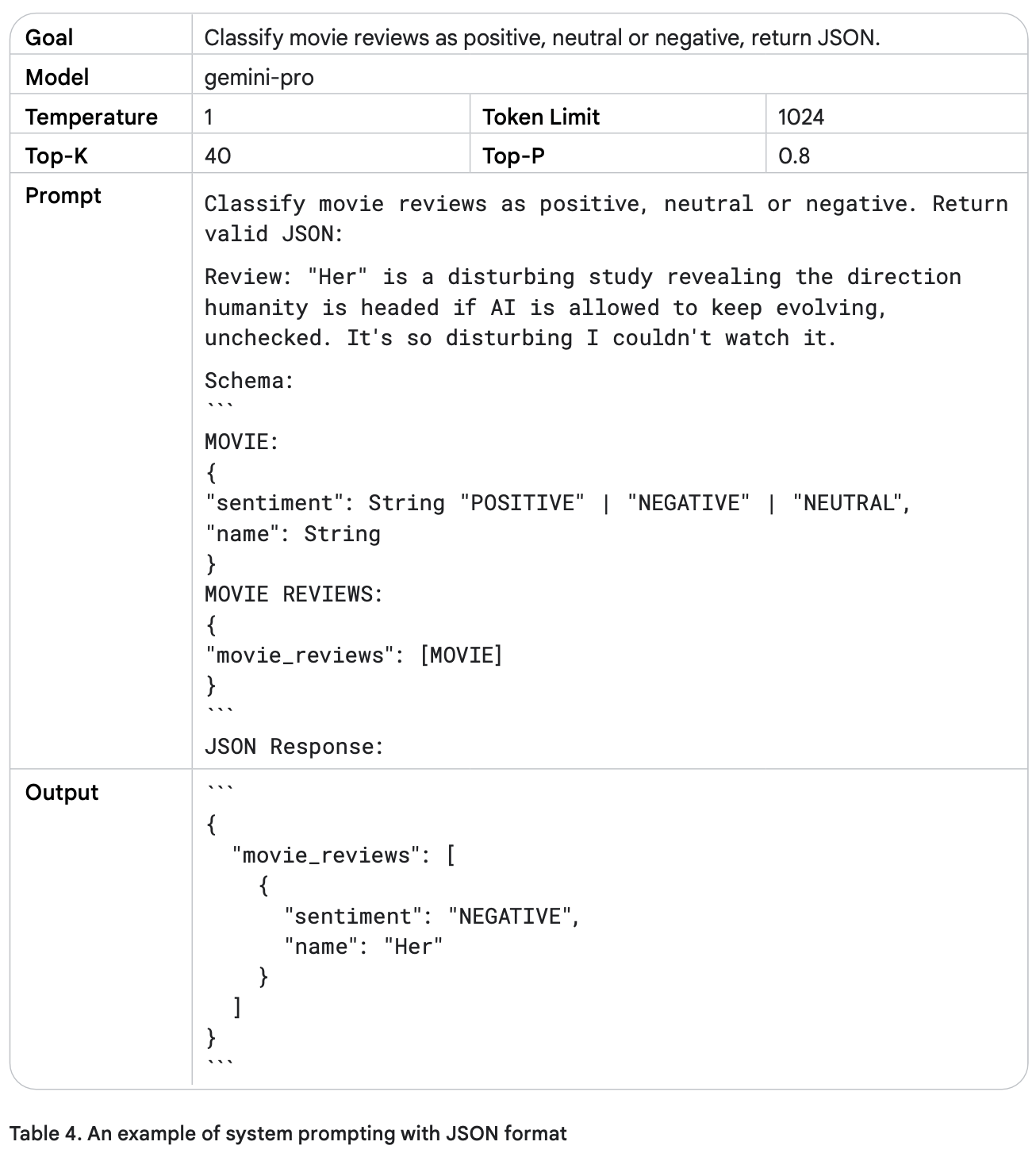Click the Top-P label cell
Screen dimensions: 1036x1157
tap(513, 156)
